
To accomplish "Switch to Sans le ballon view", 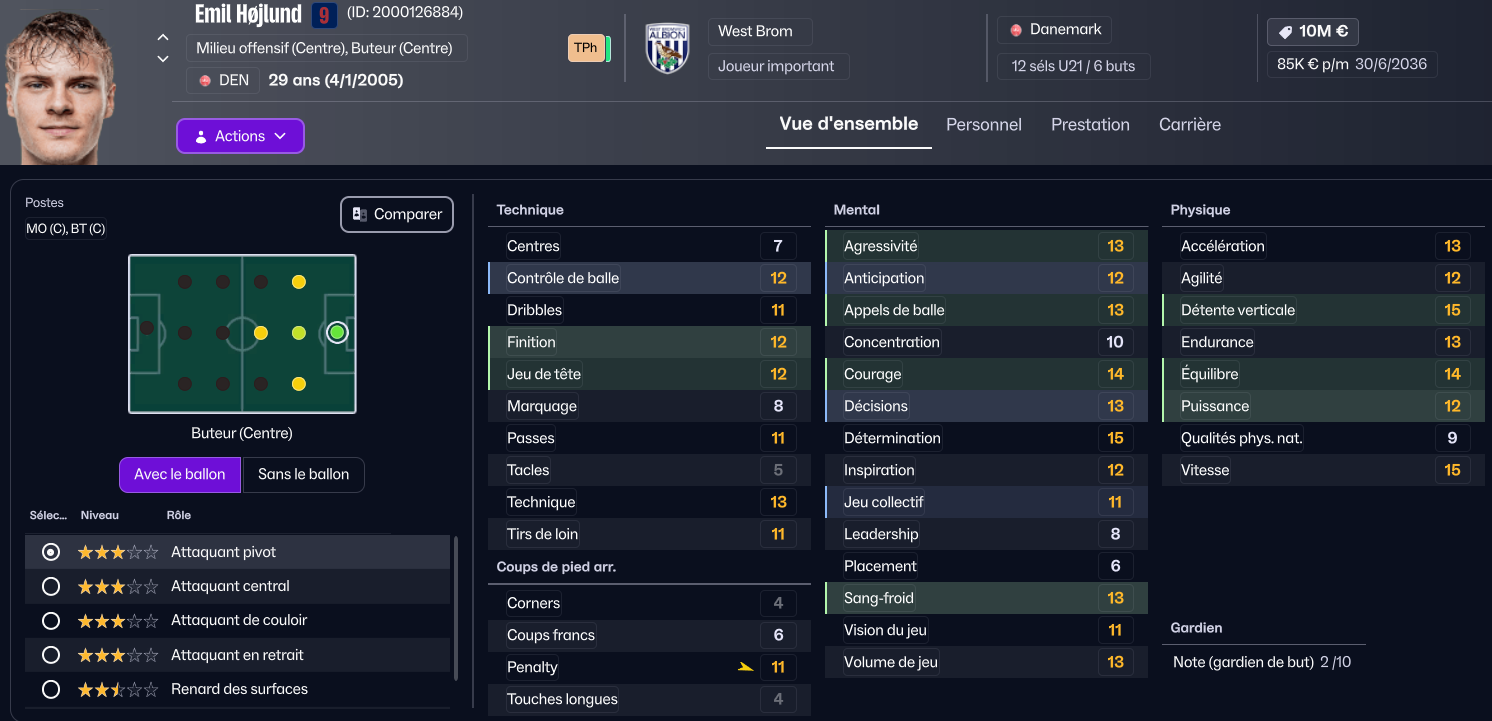I will (x=303, y=475).
